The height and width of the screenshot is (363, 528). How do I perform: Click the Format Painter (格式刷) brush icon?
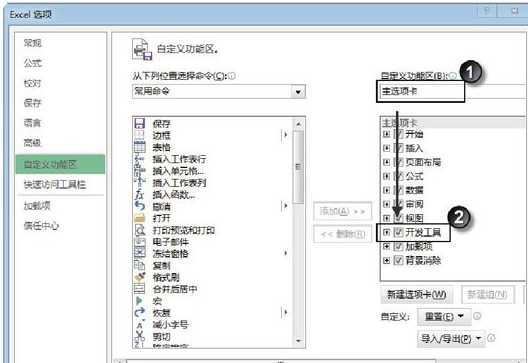pos(139,277)
